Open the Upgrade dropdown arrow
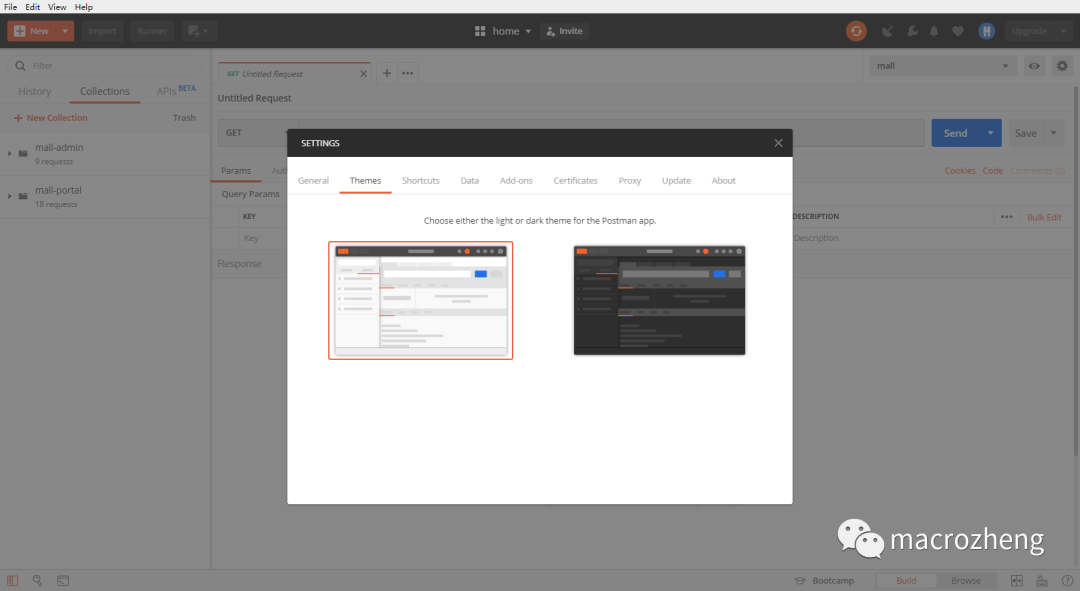The width and height of the screenshot is (1080, 591). pyautogui.click(x=1063, y=31)
